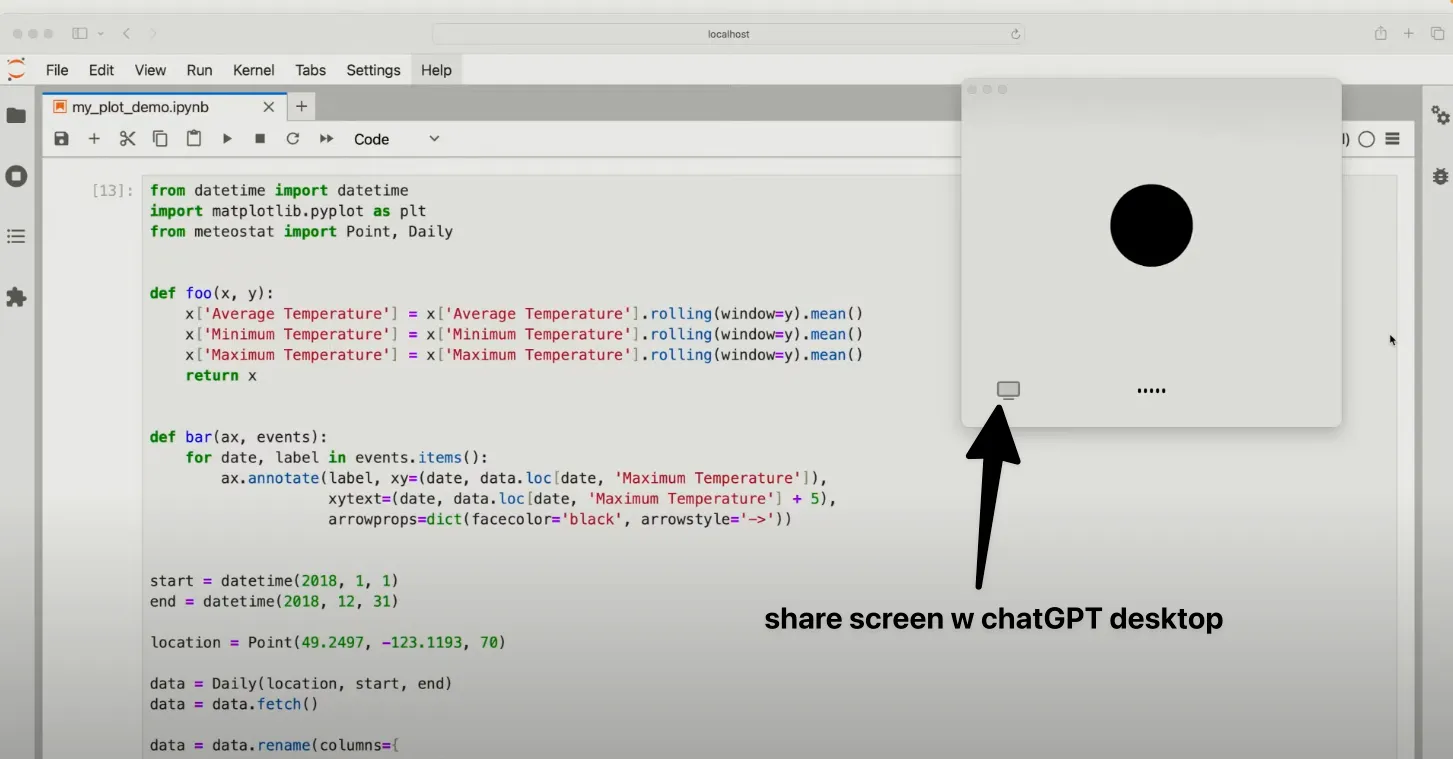The height and width of the screenshot is (759, 1453).
Task: Open the extension manager puzzle icon
Action: tap(16, 297)
